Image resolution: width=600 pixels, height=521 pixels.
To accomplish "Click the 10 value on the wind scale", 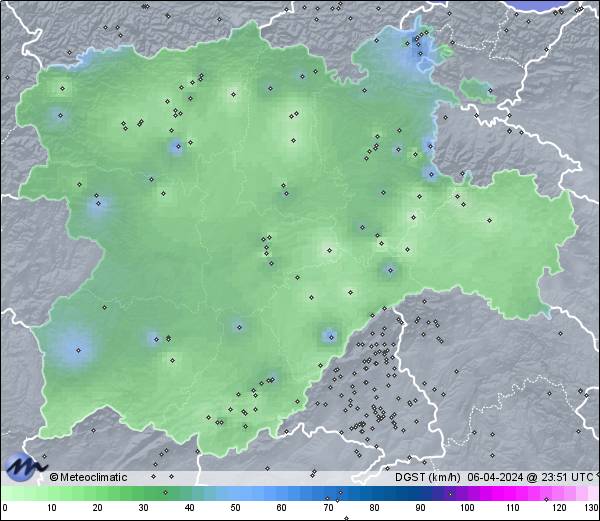I will (x=52, y=508).
